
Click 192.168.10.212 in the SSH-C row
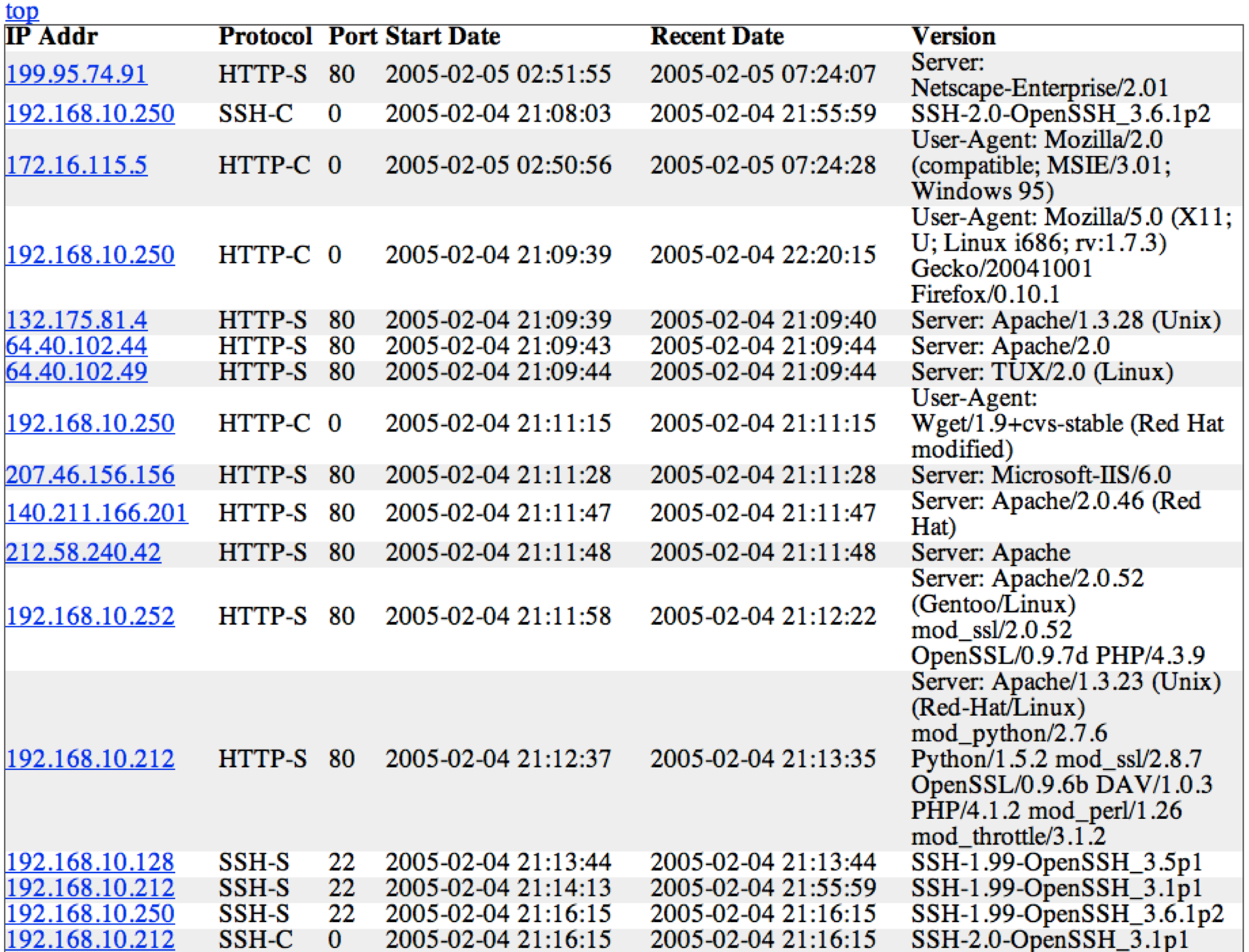(90, 940)
